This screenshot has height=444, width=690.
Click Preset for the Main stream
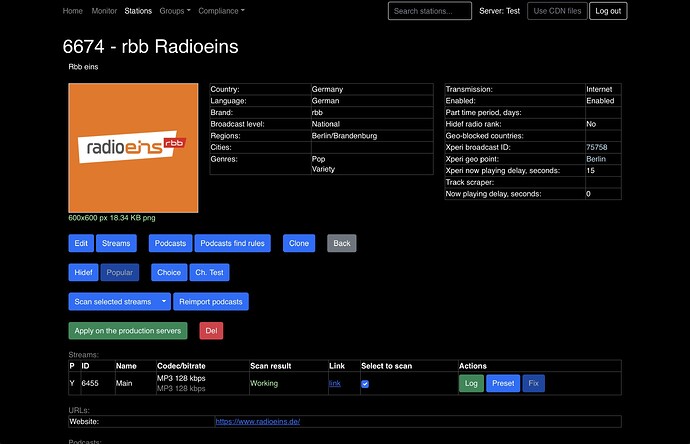(x=503, y=383)
